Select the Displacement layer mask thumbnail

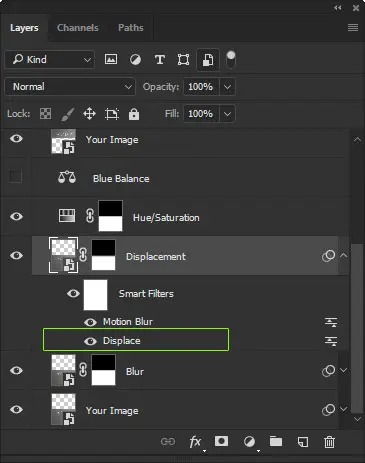pyautogui.click(x=104, y=255)
